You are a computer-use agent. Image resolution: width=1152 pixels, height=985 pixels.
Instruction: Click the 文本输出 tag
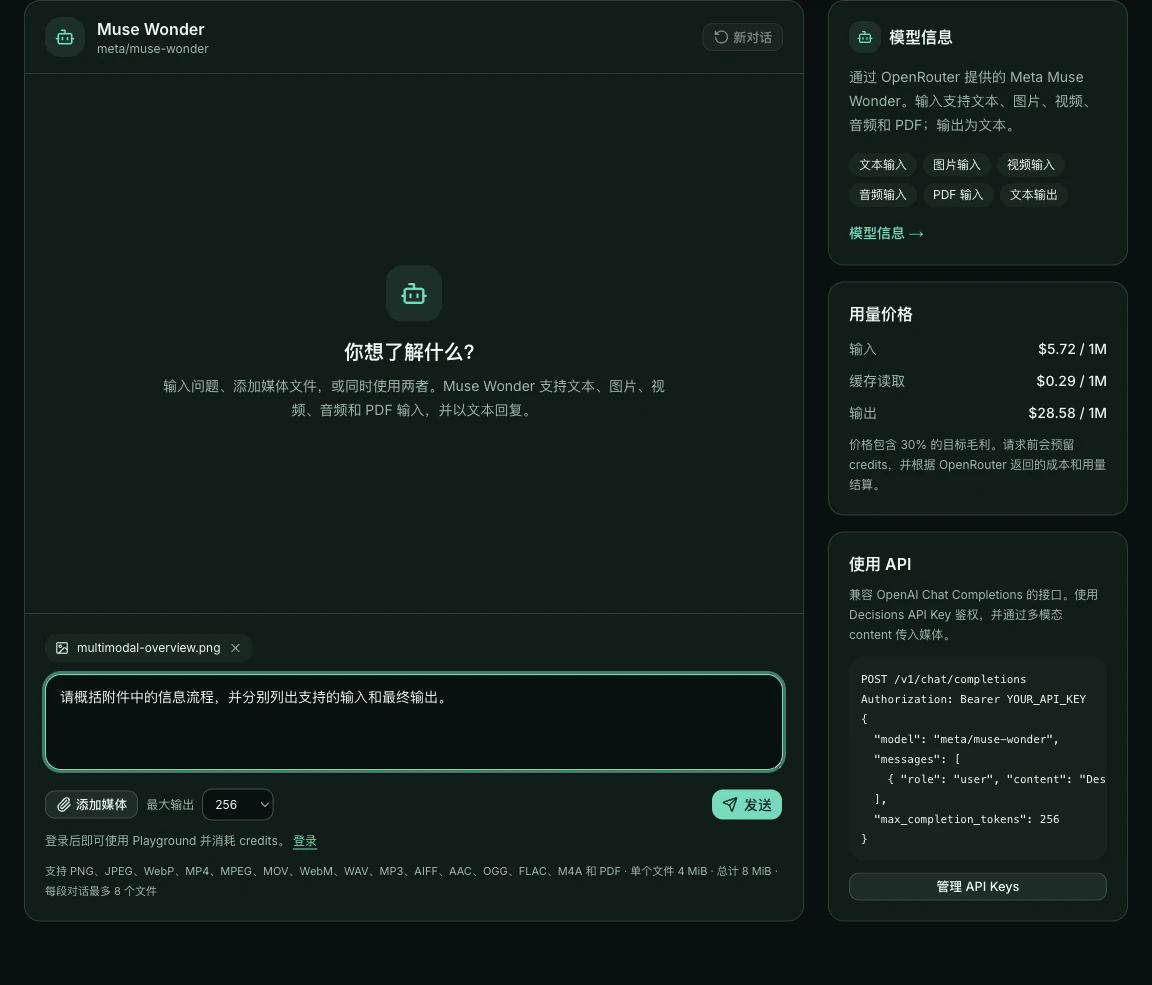1033,195
